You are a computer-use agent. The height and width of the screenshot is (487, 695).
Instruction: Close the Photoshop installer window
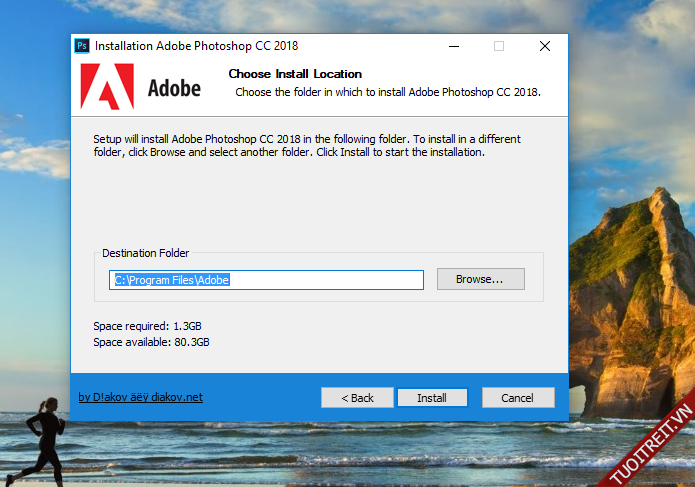point(545,46)
